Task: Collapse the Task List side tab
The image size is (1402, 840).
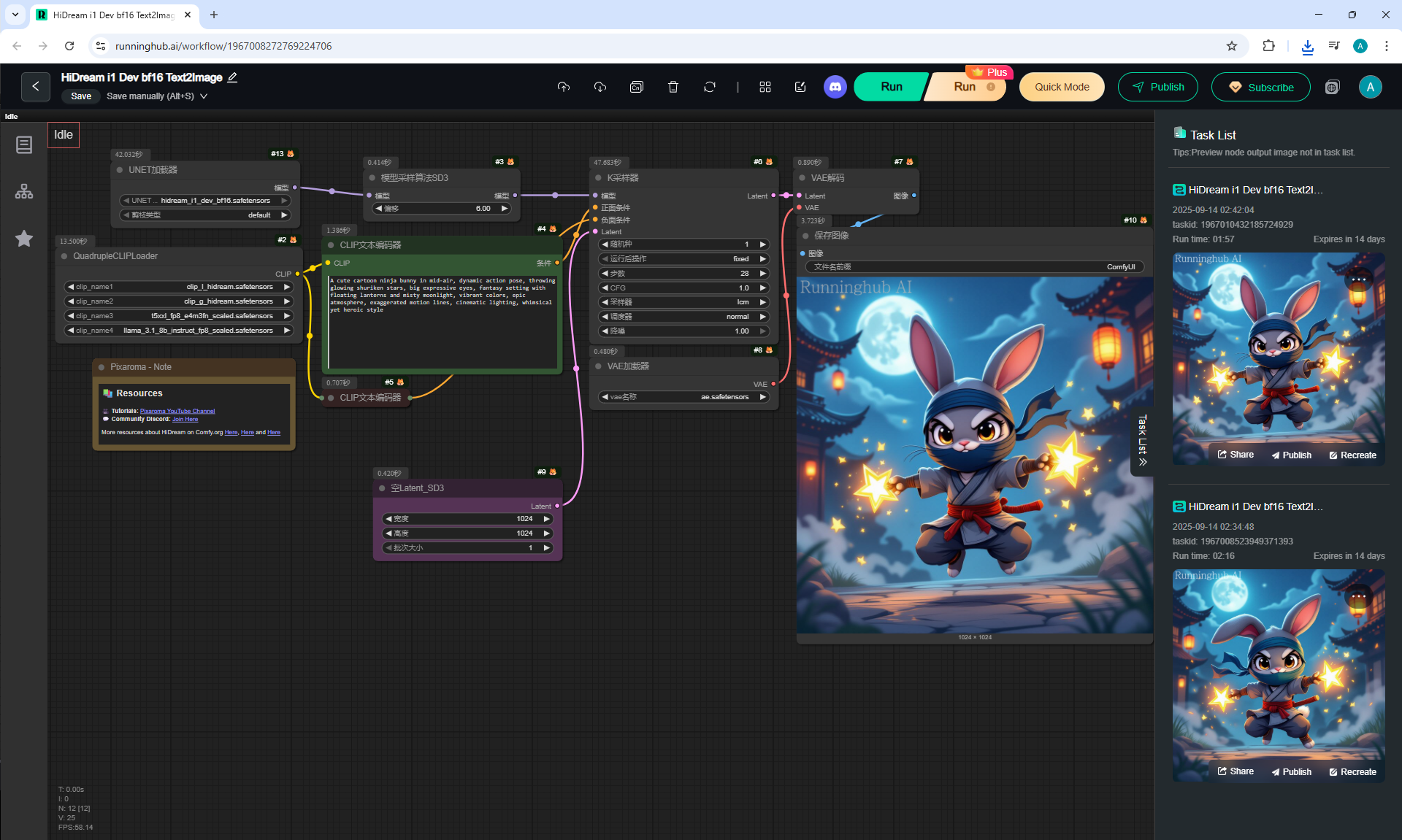Action: point(1142,441)
